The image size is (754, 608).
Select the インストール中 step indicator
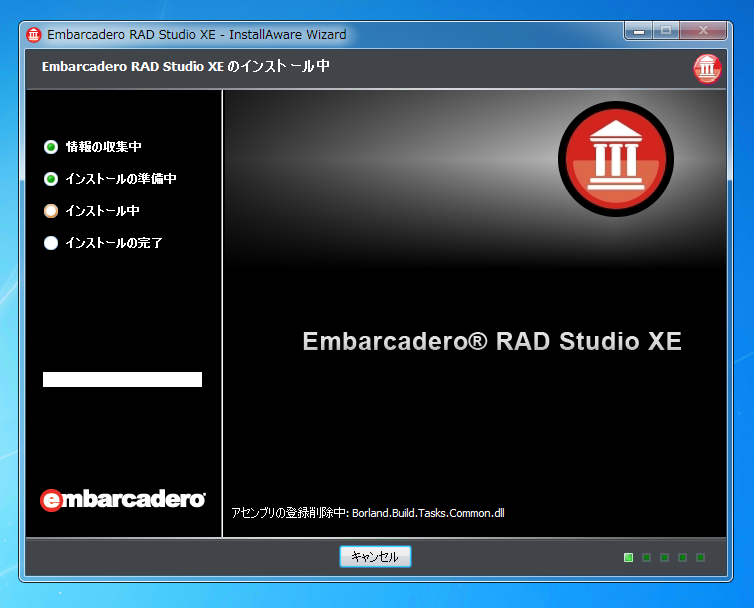(51, 211)
